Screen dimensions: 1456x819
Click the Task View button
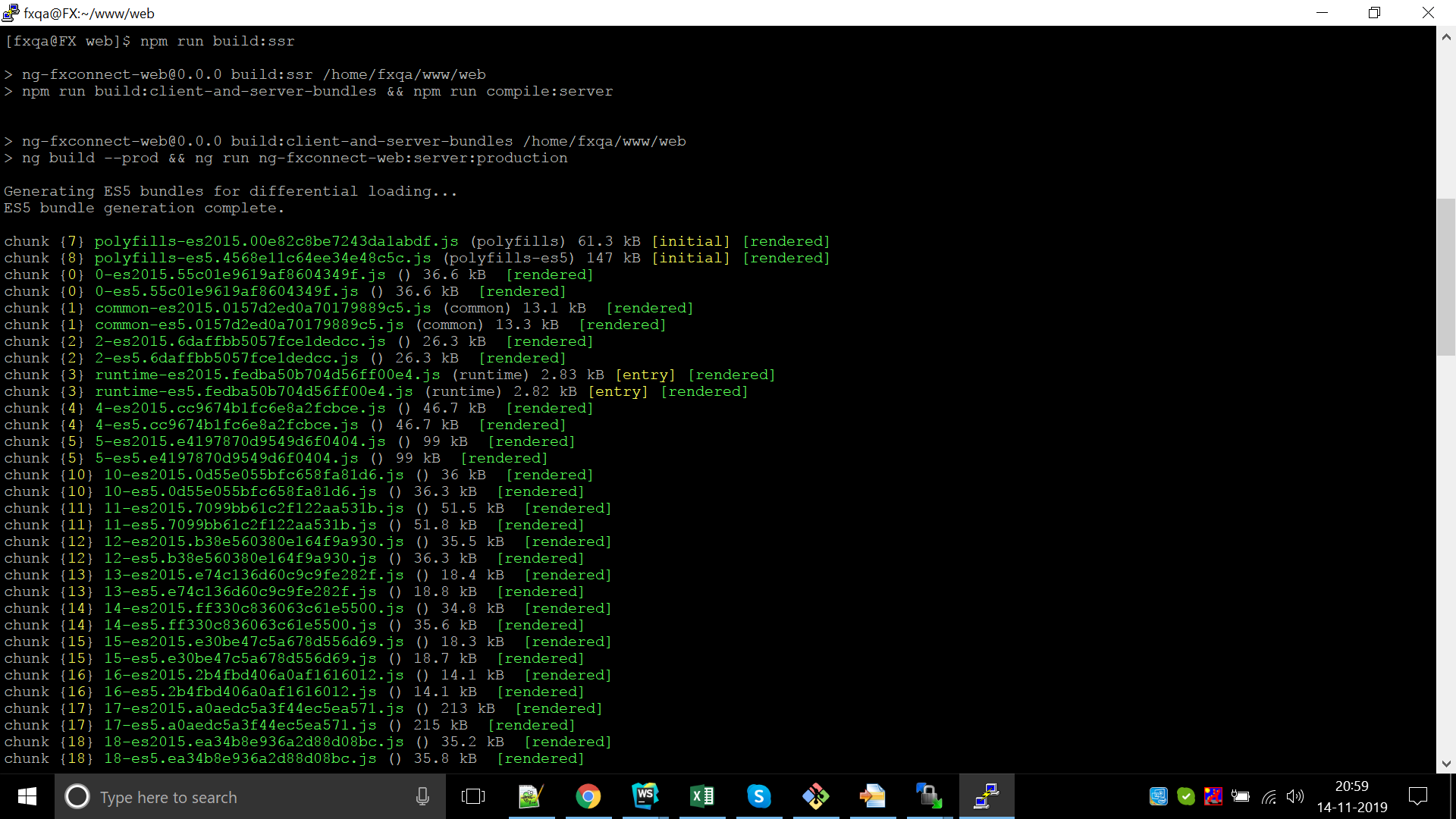pos(472,796)
